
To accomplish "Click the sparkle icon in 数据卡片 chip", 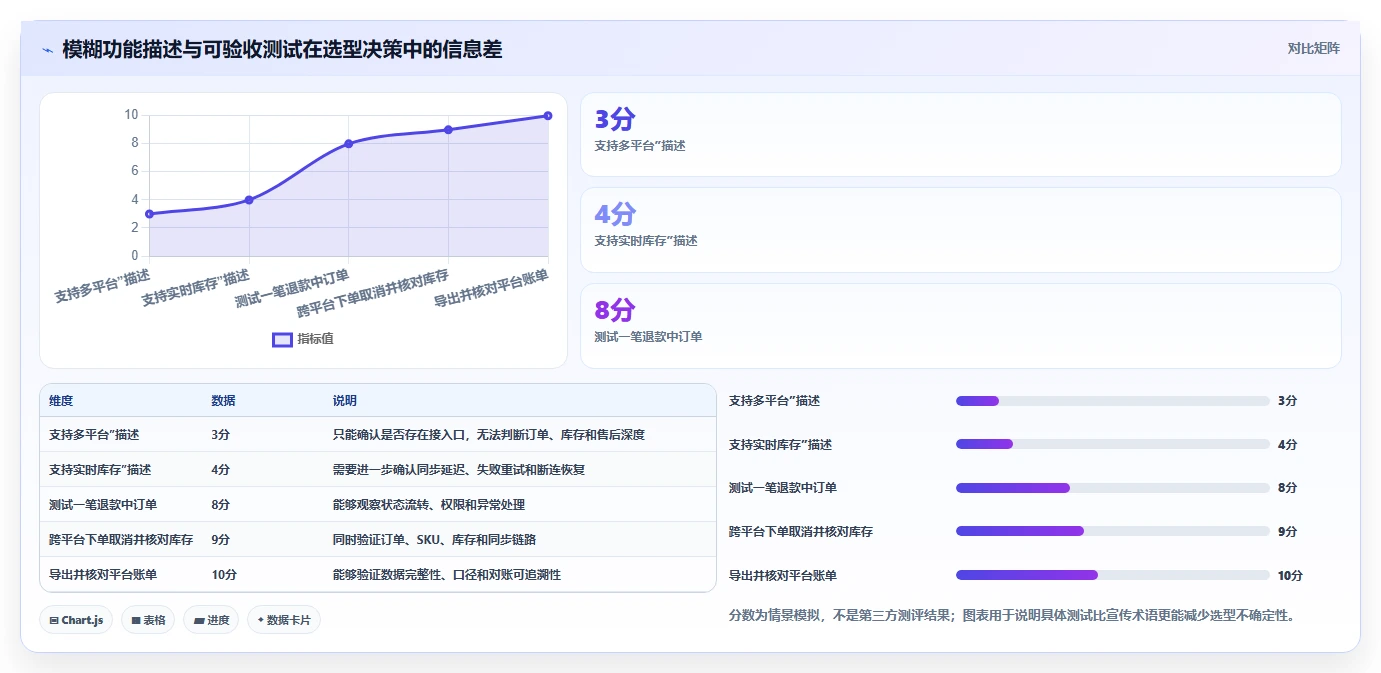I will 261,620.
